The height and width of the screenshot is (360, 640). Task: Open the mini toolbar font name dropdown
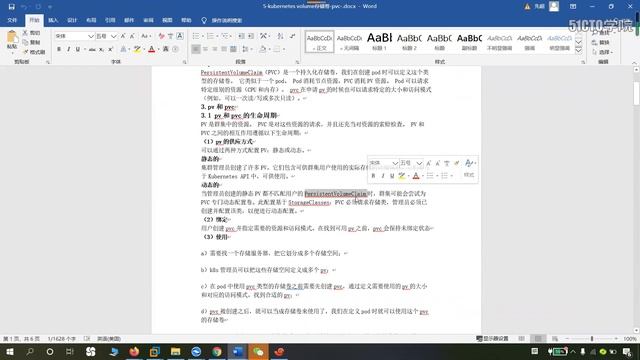click(x=395, y=163)
